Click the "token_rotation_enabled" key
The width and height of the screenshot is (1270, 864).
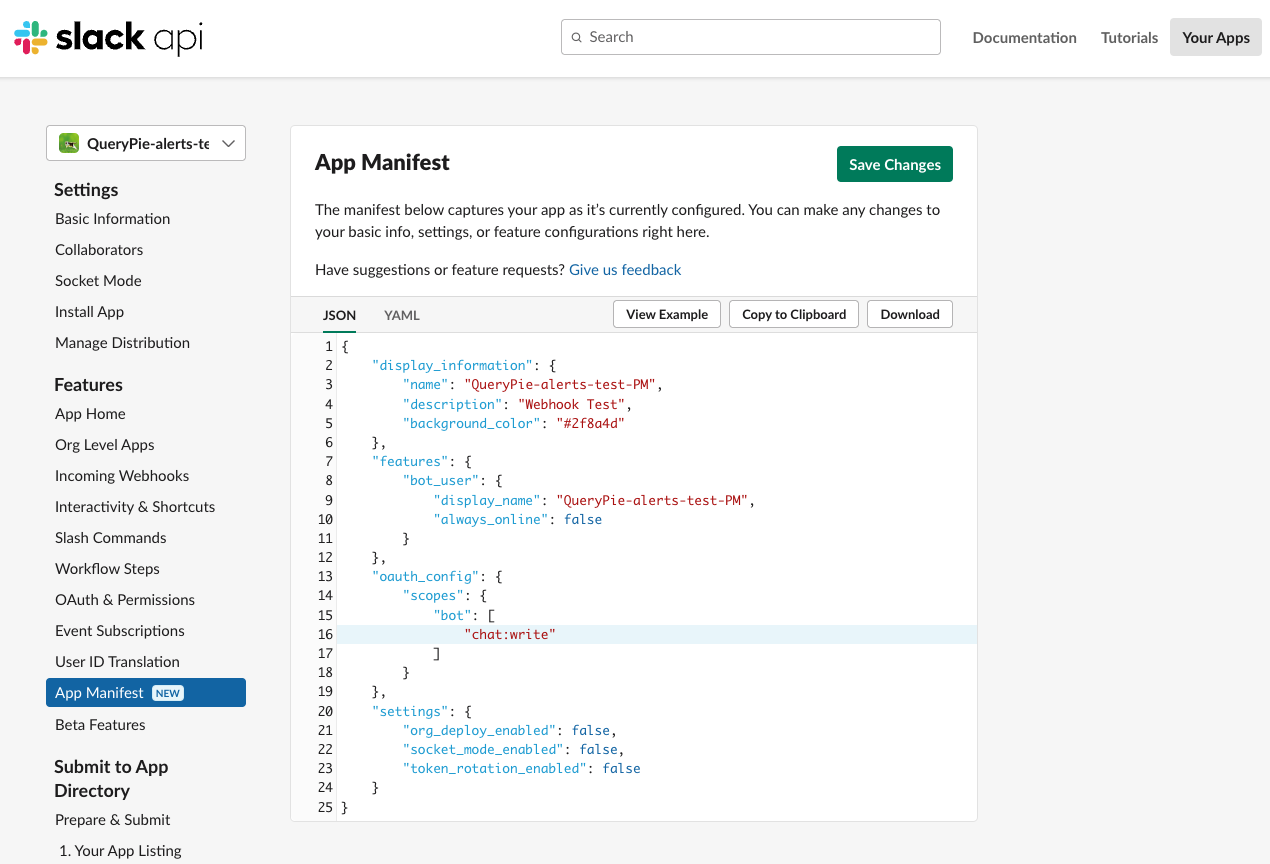click(x=495, y=769)
